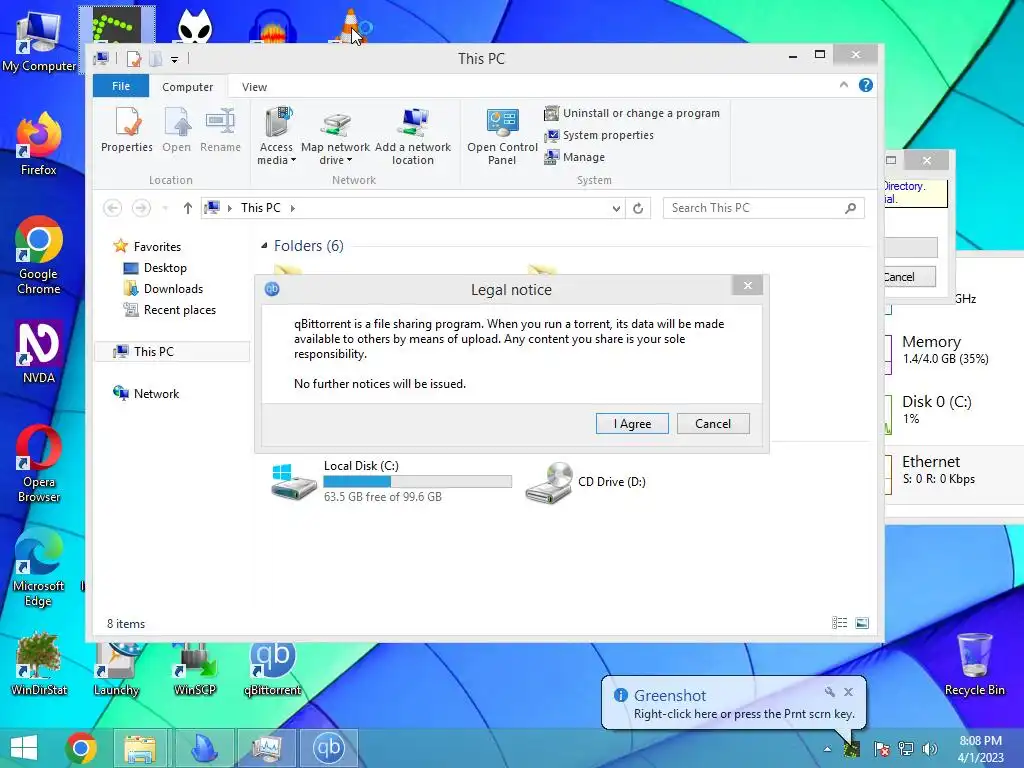Open the My Computer desktop shortcut
Image resolution: width=1024 pixels, height=768 pixels.
39,41
